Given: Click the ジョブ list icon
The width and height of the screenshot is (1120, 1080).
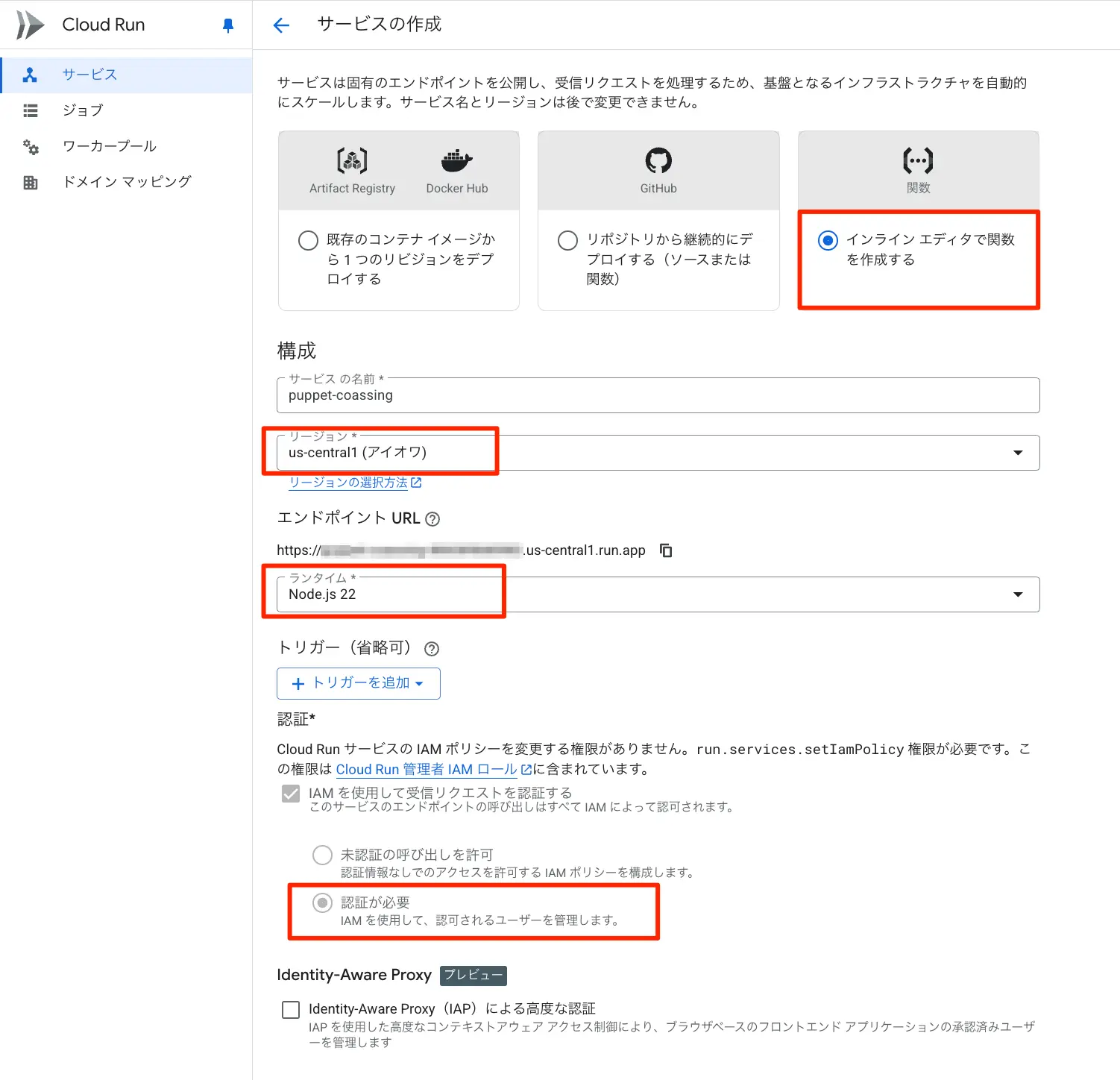Looking at the screenshot, I should pos(31,110).
